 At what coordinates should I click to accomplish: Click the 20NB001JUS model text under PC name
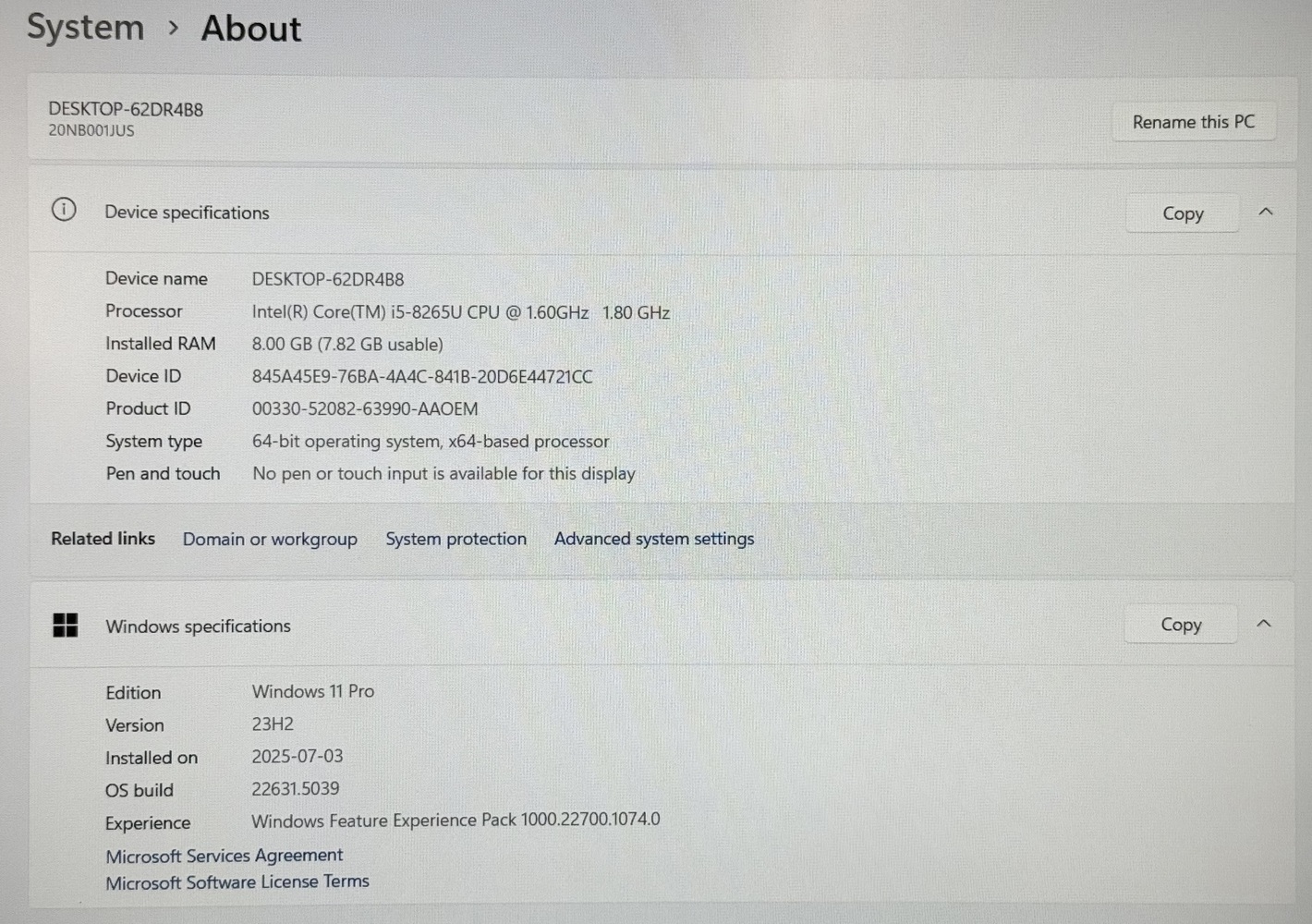point(91,131)
